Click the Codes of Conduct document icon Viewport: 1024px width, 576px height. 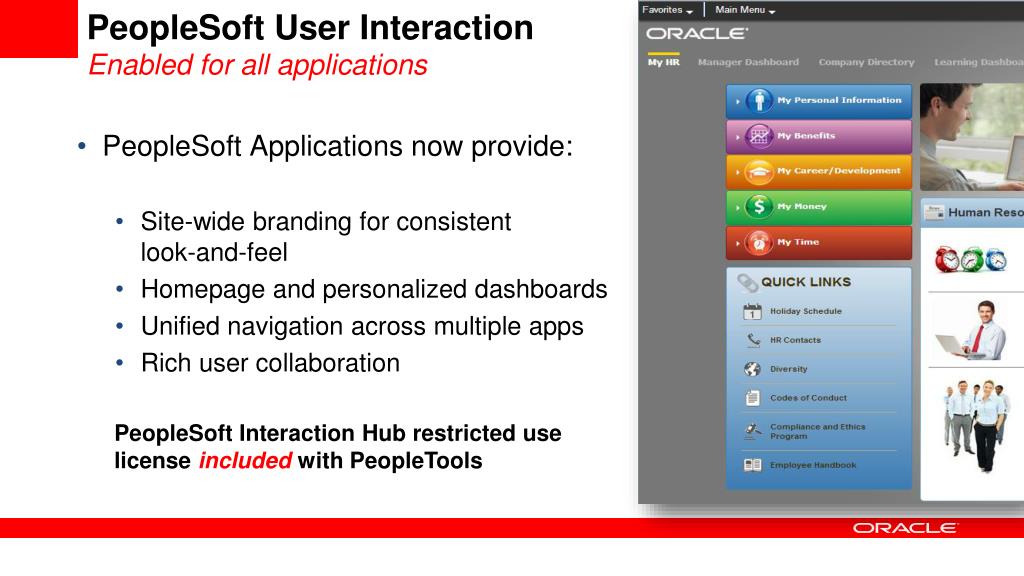pyautogui.click(x=752, y=398)
